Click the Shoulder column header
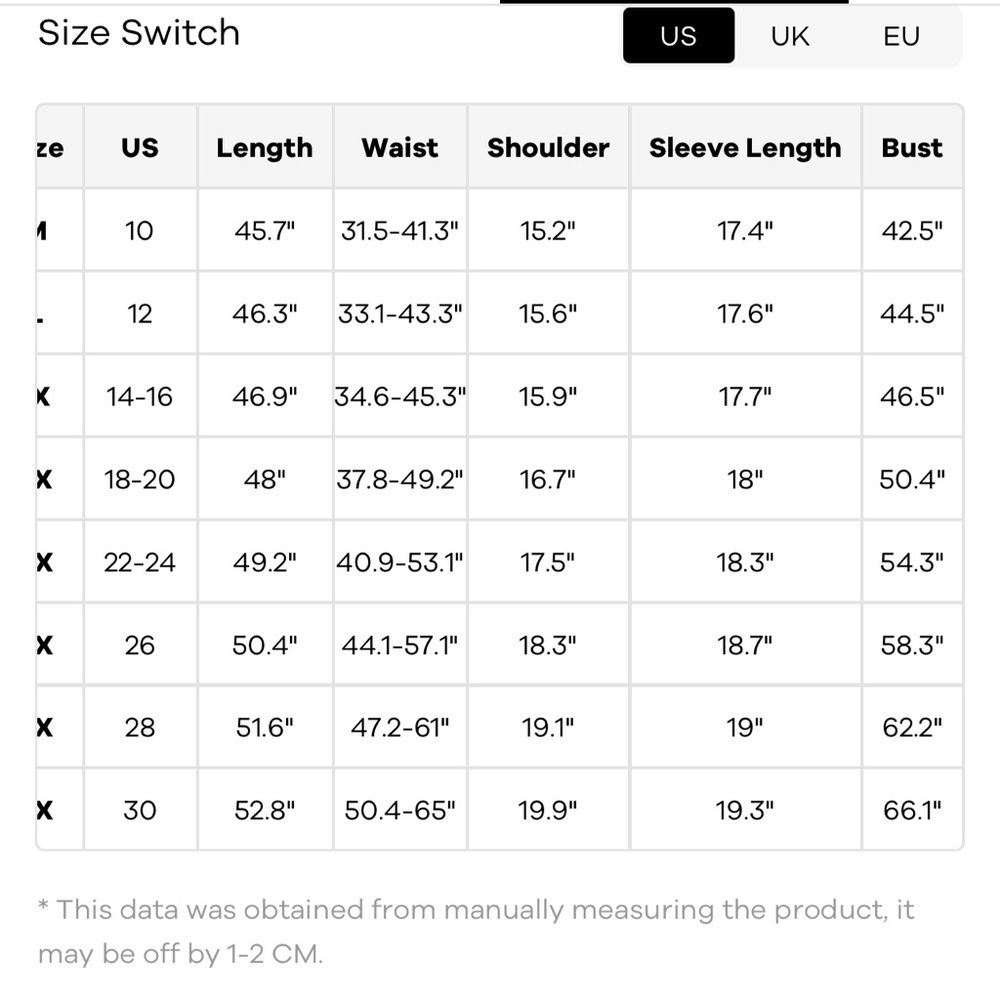 click(x=548, y=148)
